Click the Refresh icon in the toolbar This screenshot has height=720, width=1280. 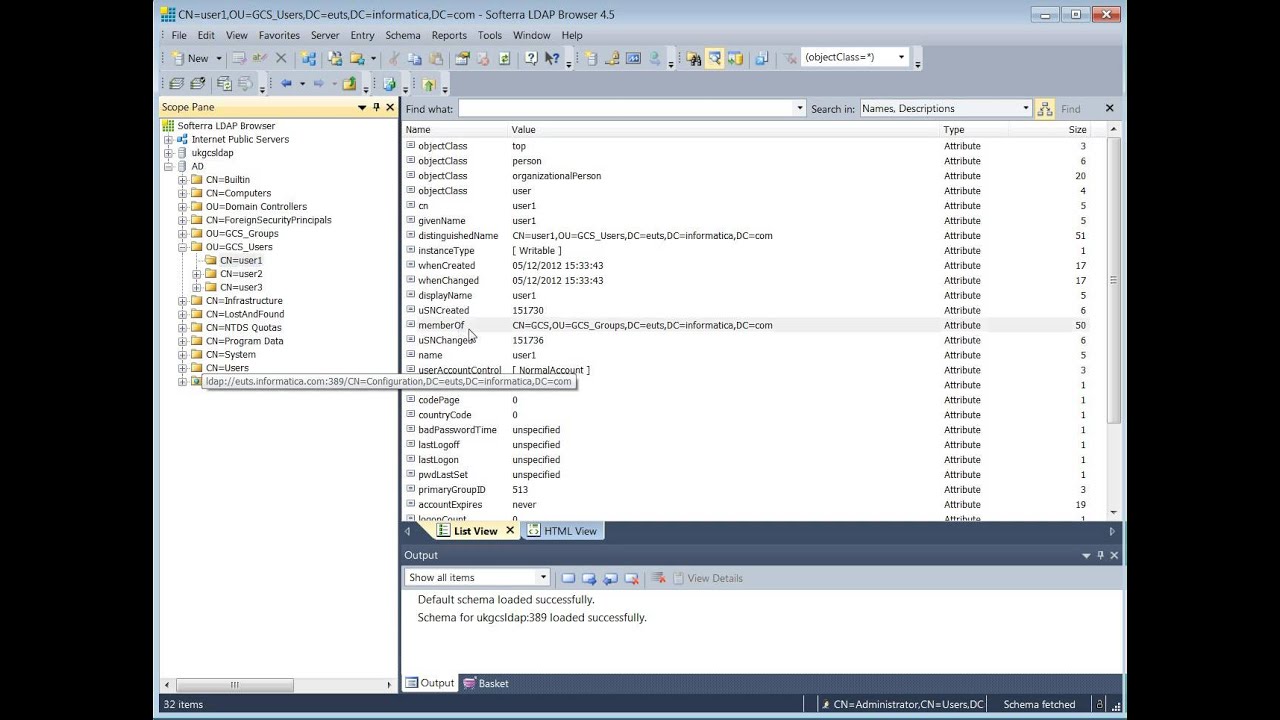click(x=504, y=58)
